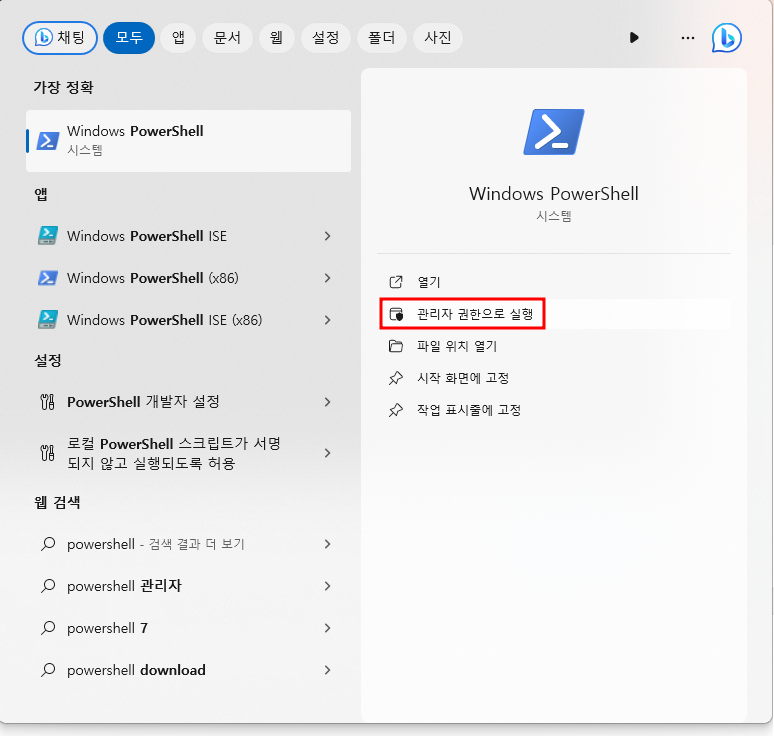
Task: Expand 'powershell 관리자' chevron
Action: coord(327,586)
